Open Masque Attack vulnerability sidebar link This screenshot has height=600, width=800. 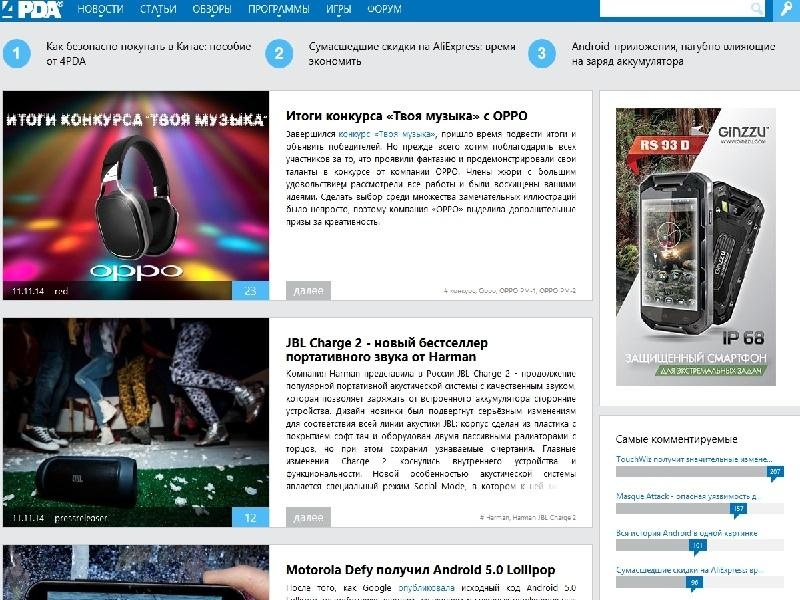687,496
